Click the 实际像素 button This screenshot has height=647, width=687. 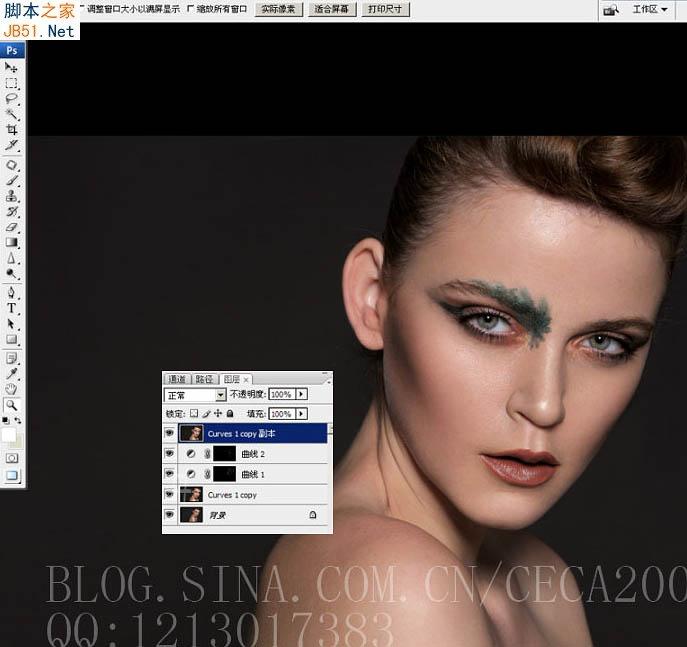(x=278, y=9)
